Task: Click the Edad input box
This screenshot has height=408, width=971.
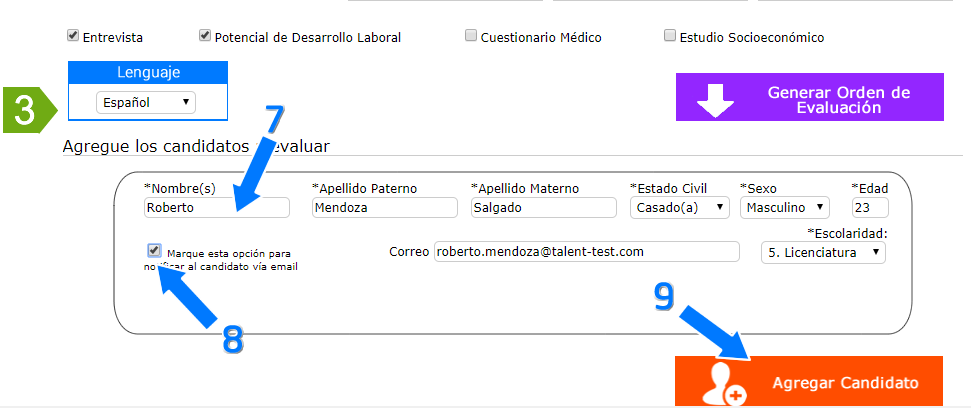Action: [x=869, y=208]
